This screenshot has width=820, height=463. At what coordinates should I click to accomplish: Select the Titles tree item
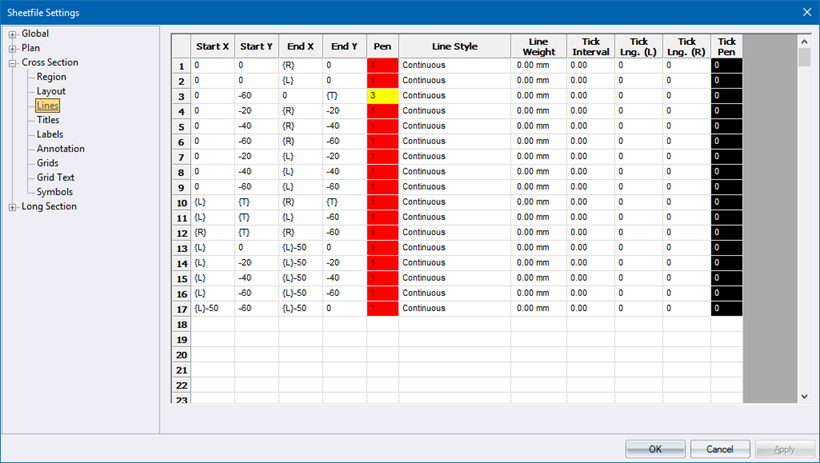pos(48,120)
